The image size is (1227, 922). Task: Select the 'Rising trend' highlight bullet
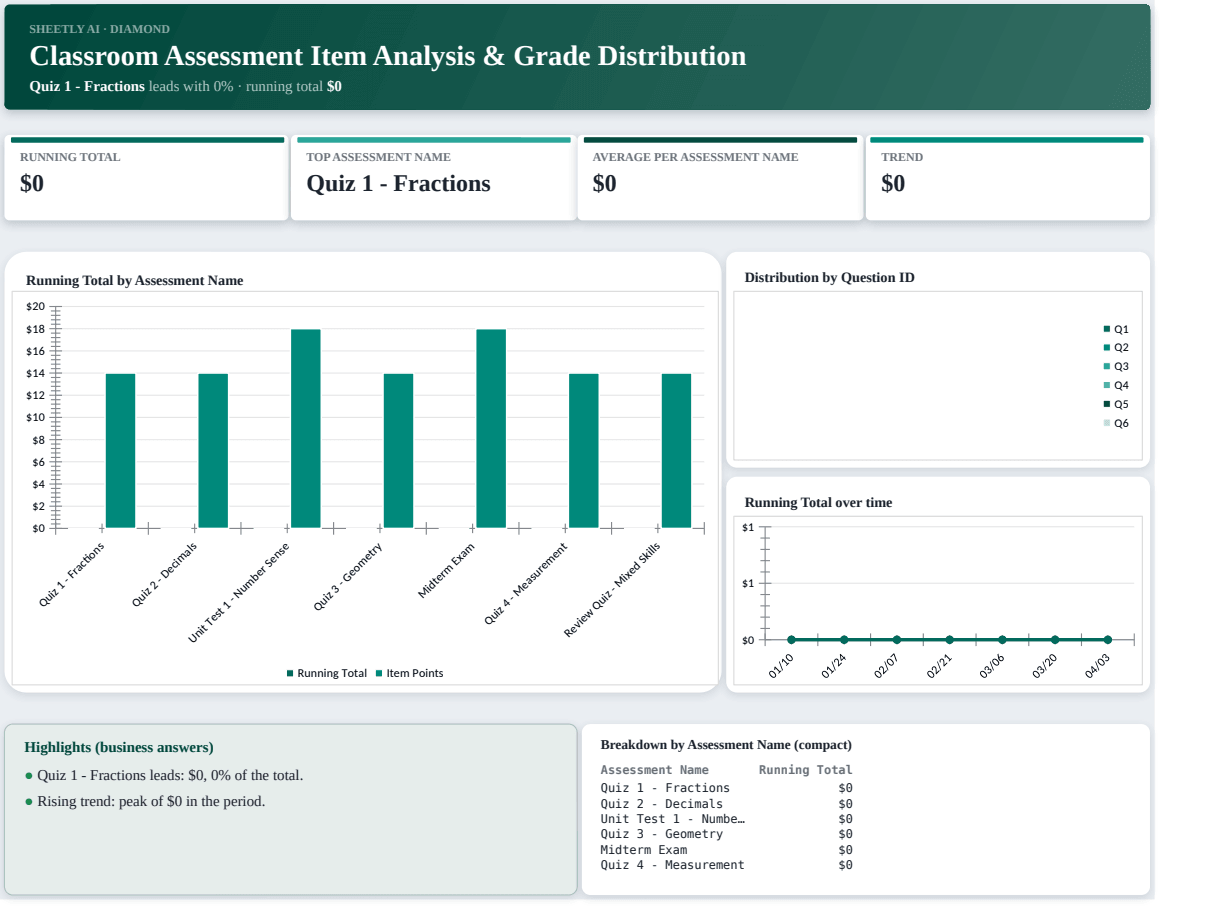point(145,802)
